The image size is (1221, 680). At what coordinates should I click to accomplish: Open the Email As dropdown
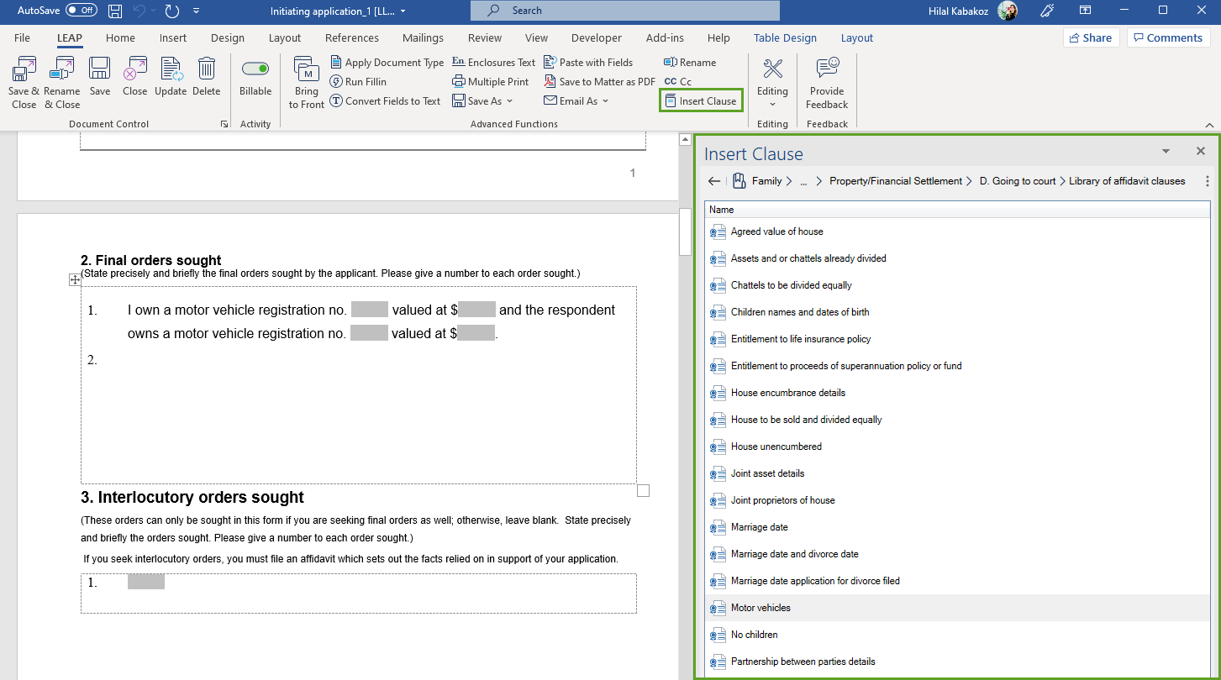click(605, 101)
